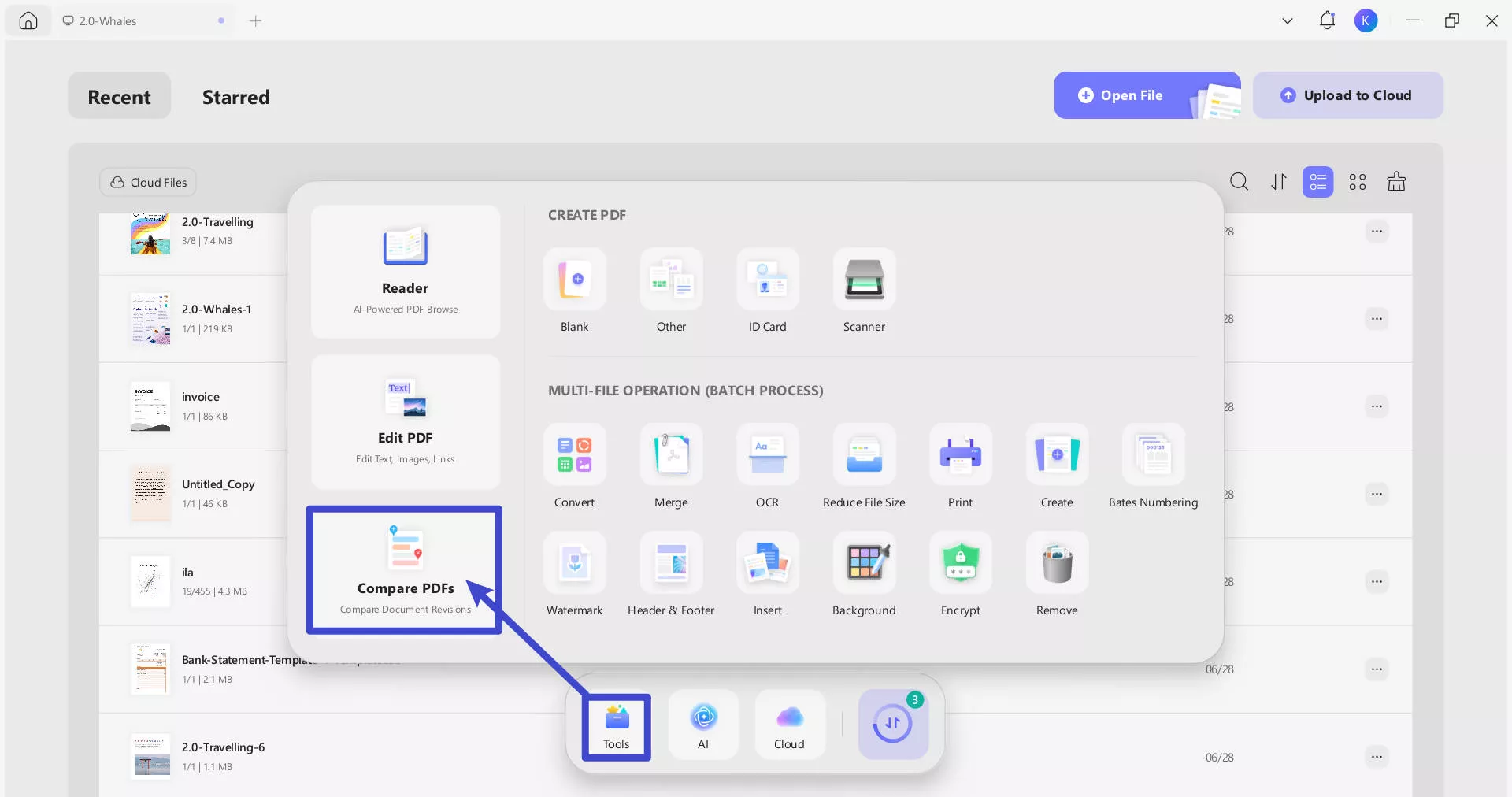Open the Reduce File Size tool
The height and width of the screenshot is (797, 1512).
click(x=864, y=455)
